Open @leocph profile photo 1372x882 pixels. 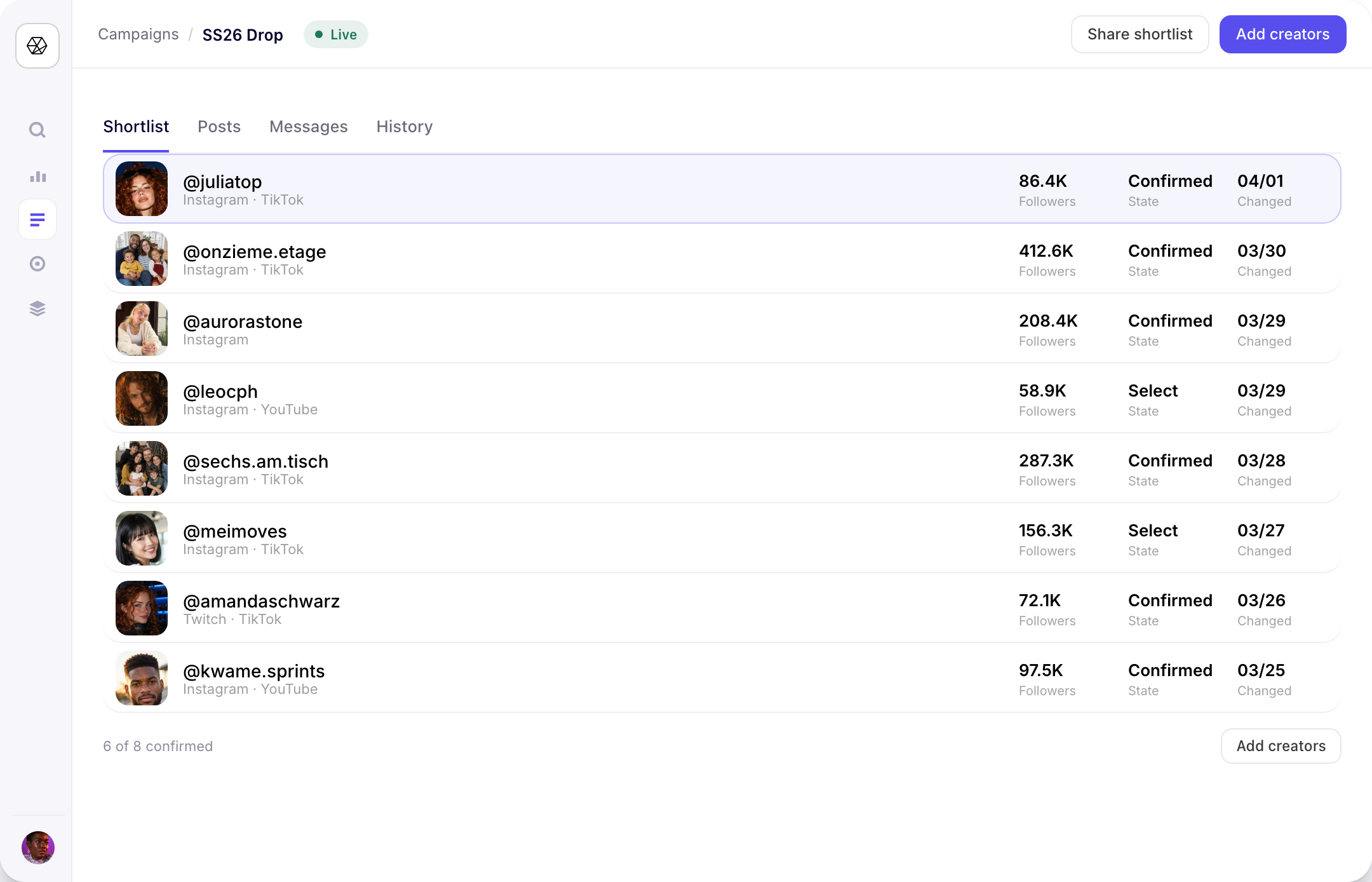point(142,398)
